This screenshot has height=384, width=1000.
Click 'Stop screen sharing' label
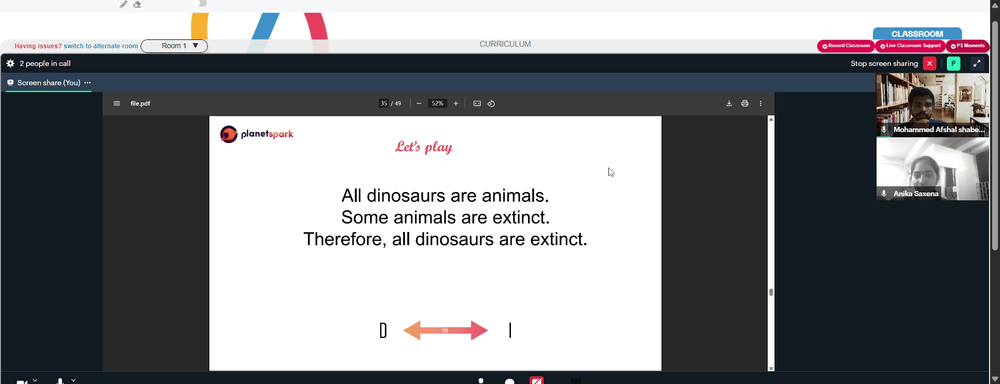(884, 64)
